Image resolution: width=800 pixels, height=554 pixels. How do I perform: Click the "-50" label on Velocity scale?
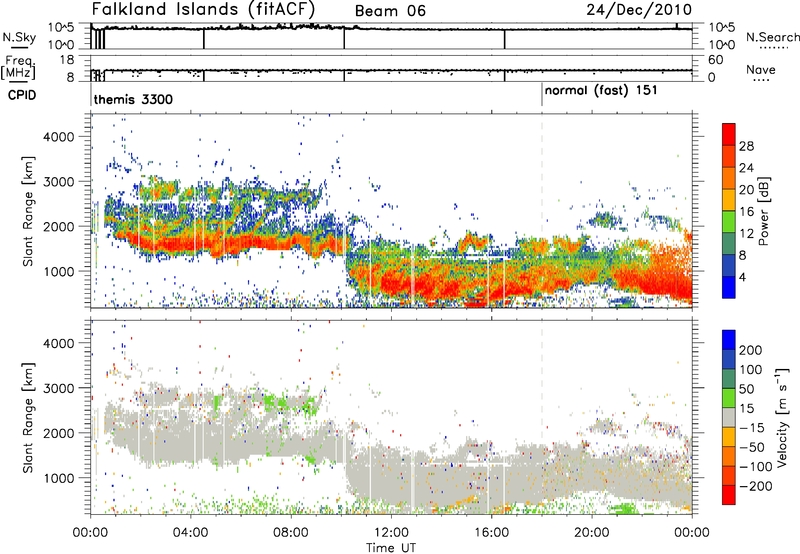(x=751, y=447)
